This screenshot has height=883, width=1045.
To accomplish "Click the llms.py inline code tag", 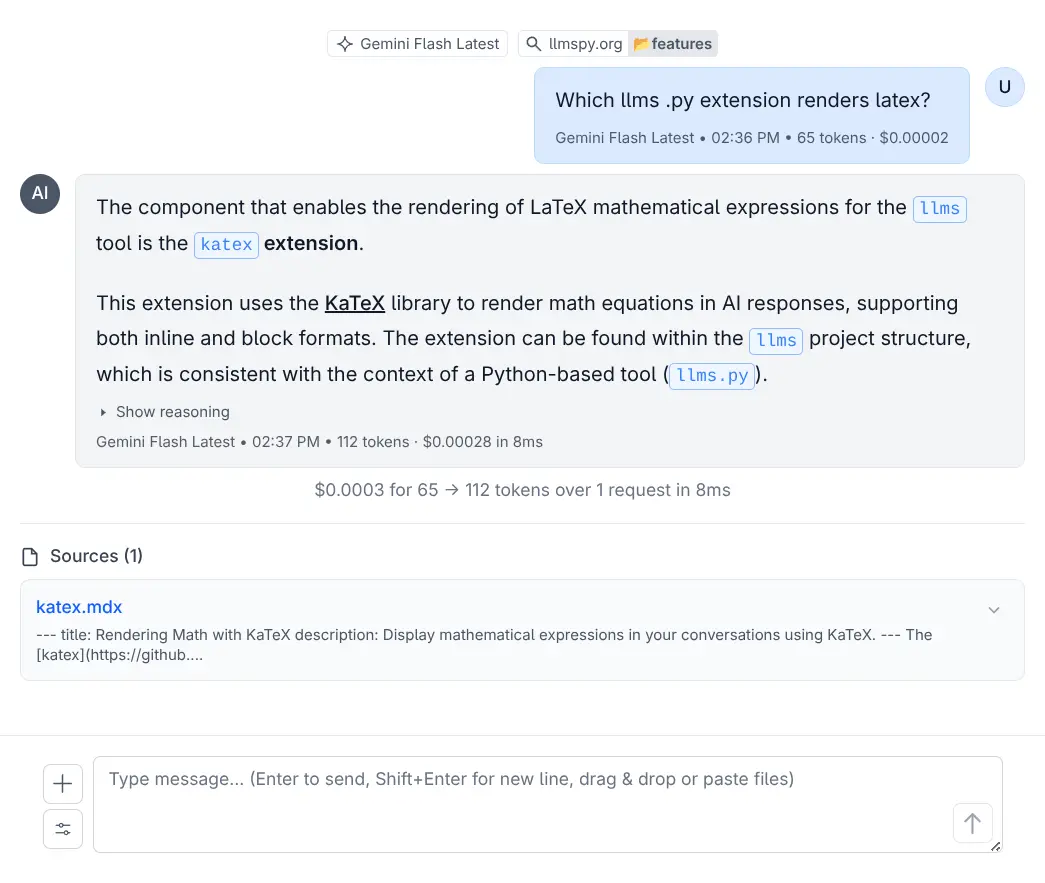I will click(711, 376).
